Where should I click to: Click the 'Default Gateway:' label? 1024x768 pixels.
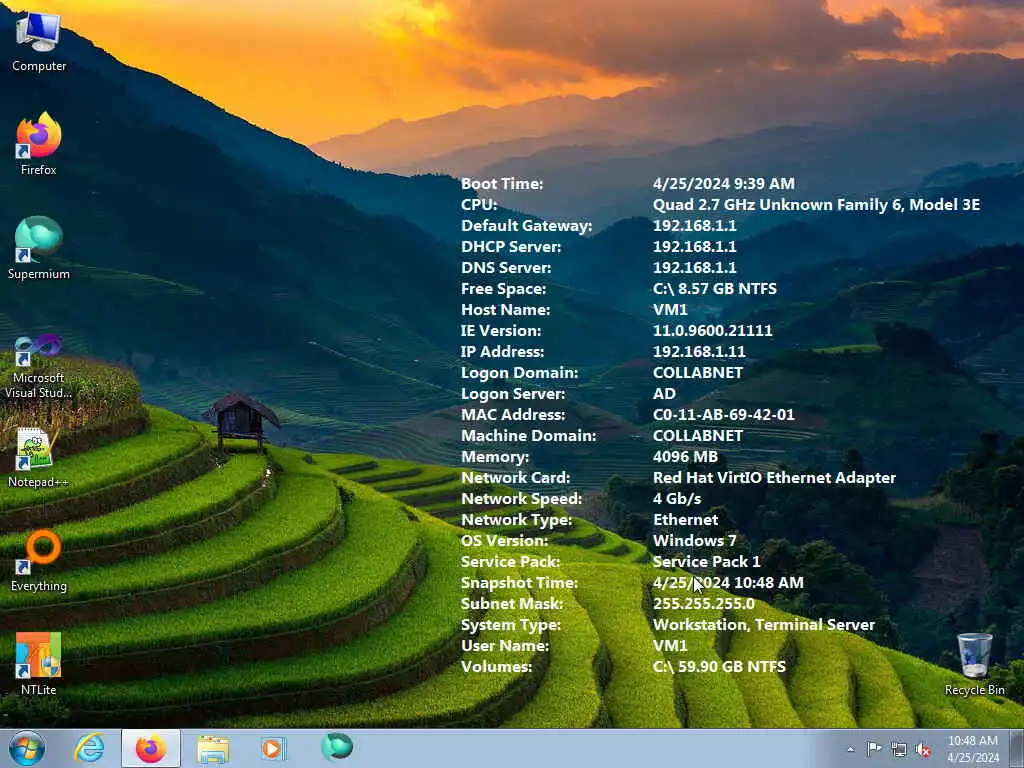click(x=526, y=225)
